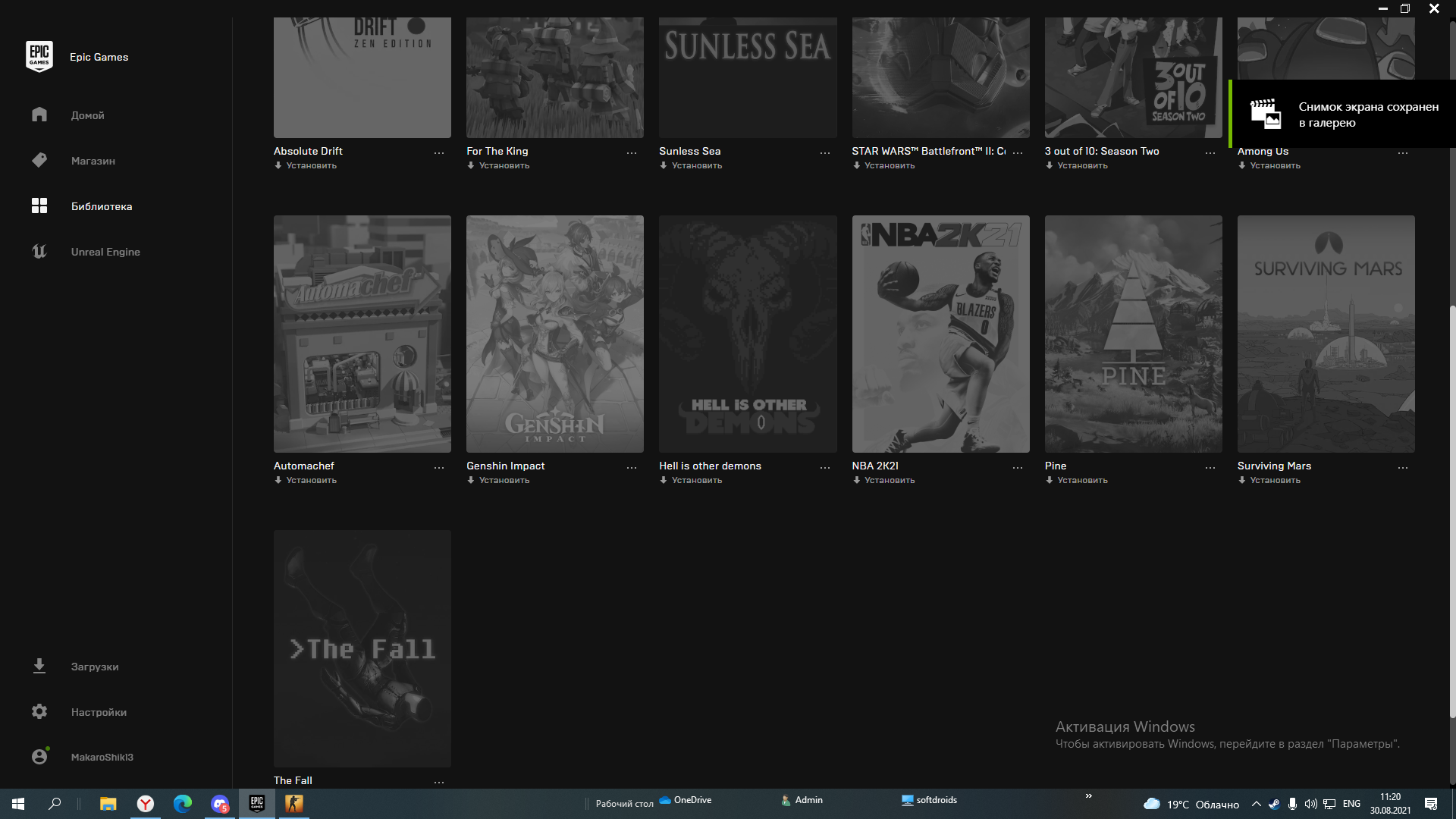Open the Genshin Impact cover thumbnail
Image resolution: width=1456 pixels, height=819 pixels.
[555, 334]
